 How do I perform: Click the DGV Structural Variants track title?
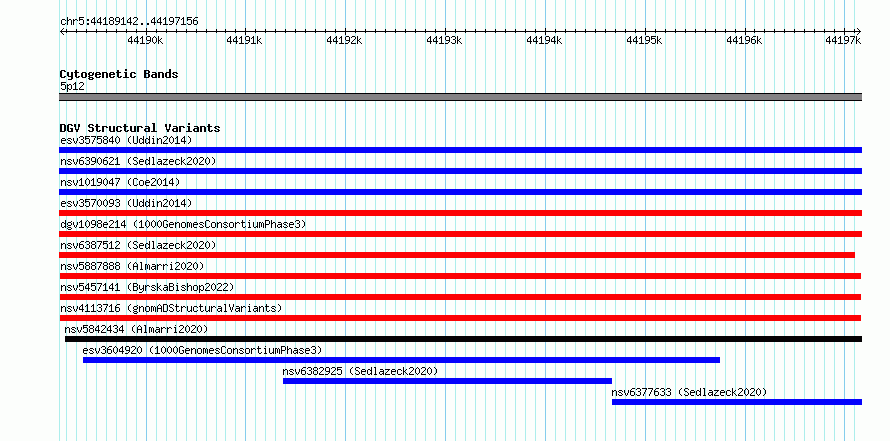(140, 128)
